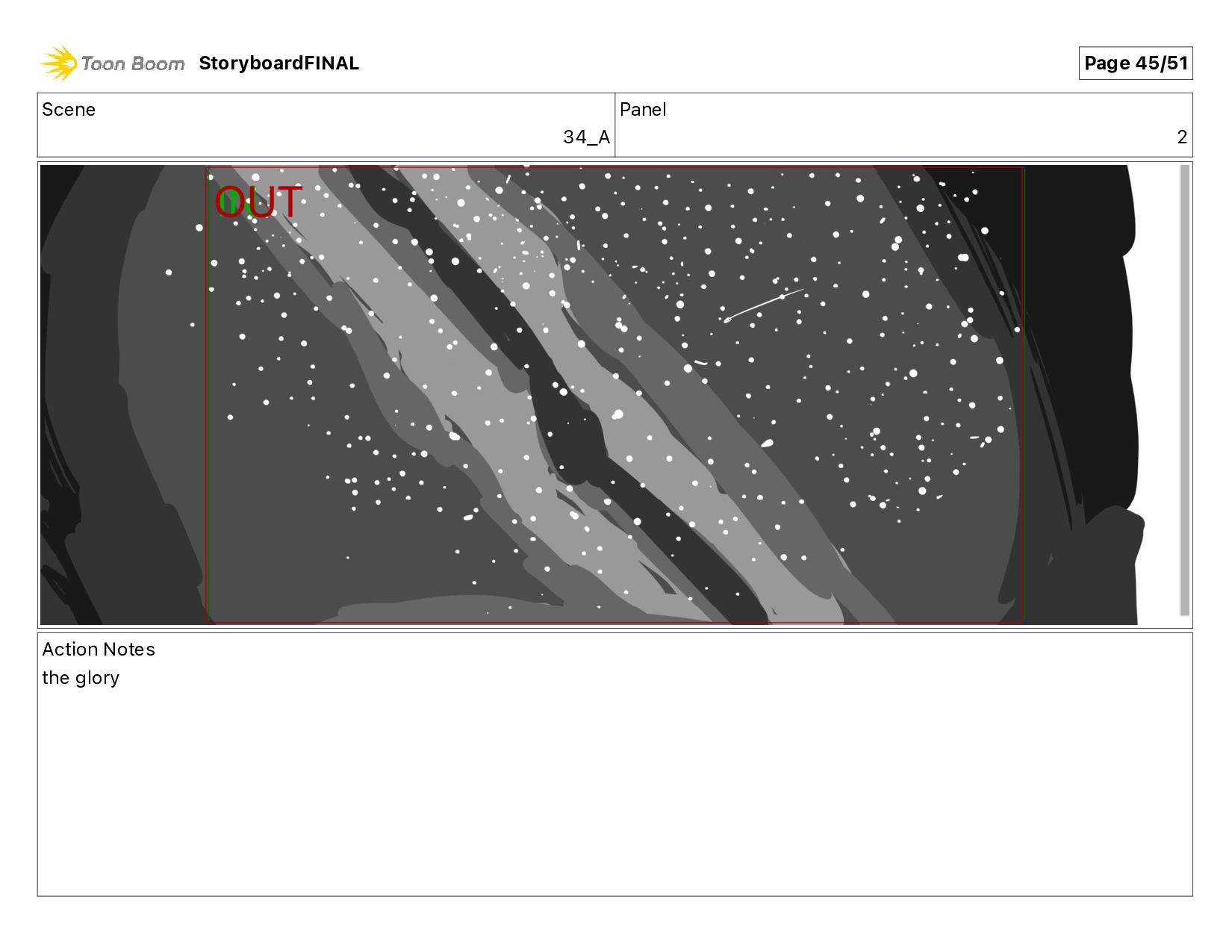Screen dimensions: 1232x952
Task: Click the gray vertical scrollbar beside panel
Action: point(1184,391)
